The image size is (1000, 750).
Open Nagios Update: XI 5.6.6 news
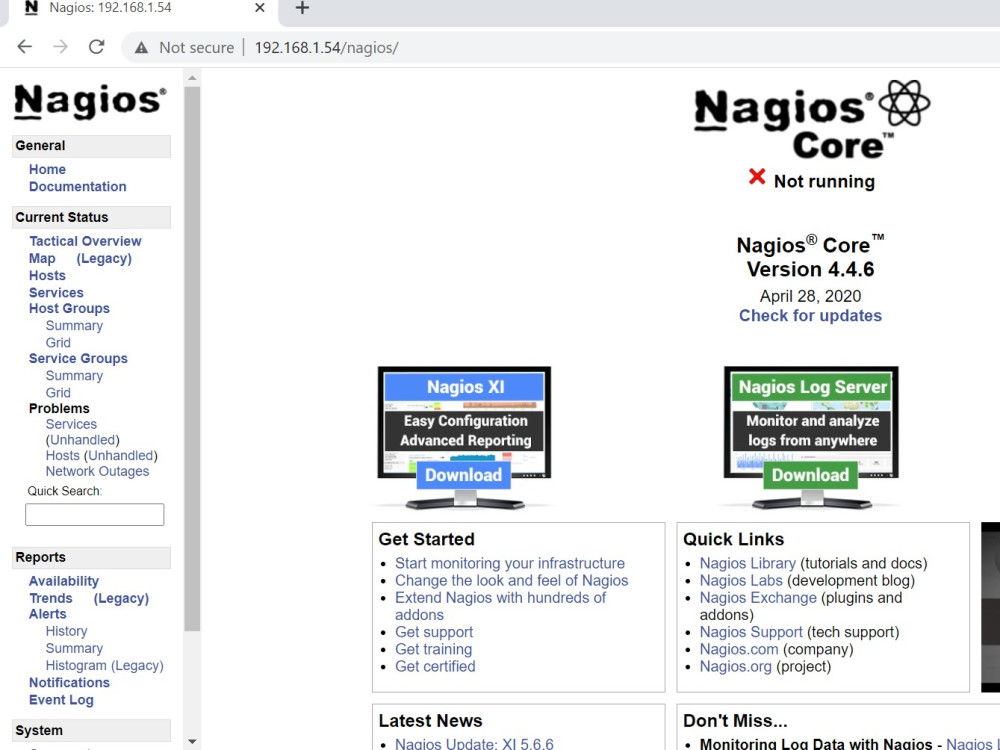[474, 744]
